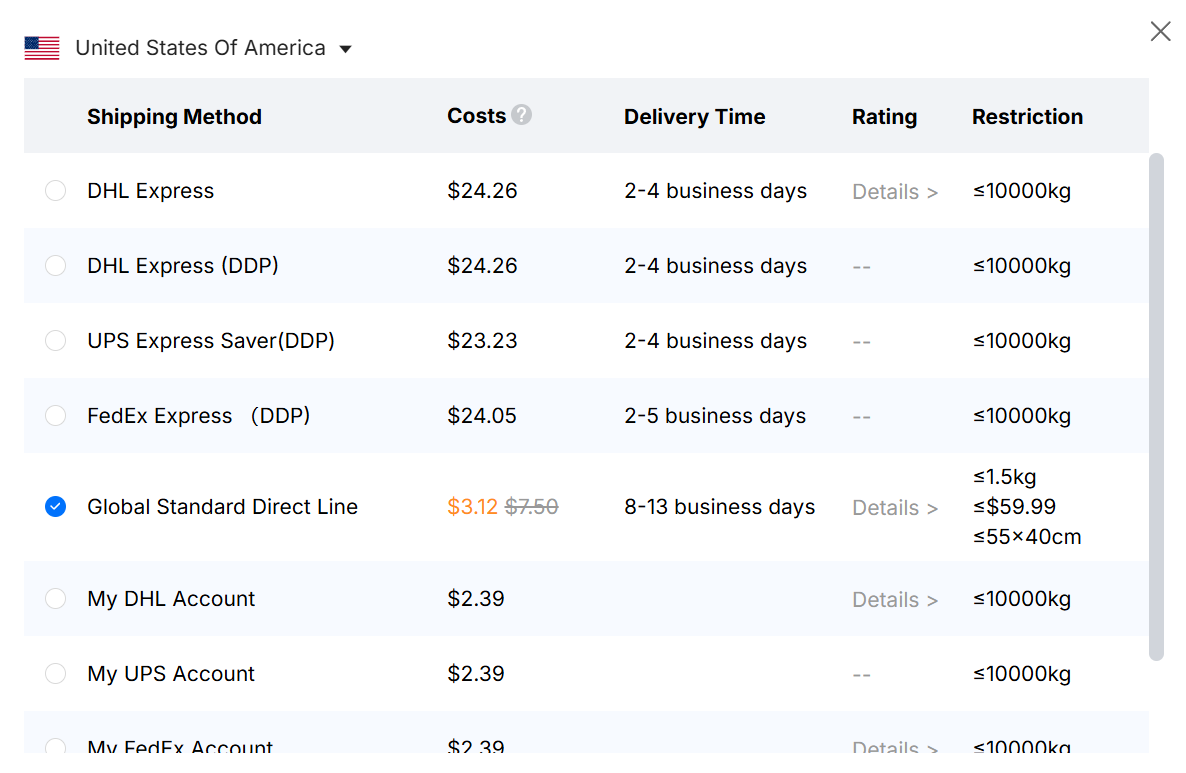Close the shipping method dialog

point(1160,32)
